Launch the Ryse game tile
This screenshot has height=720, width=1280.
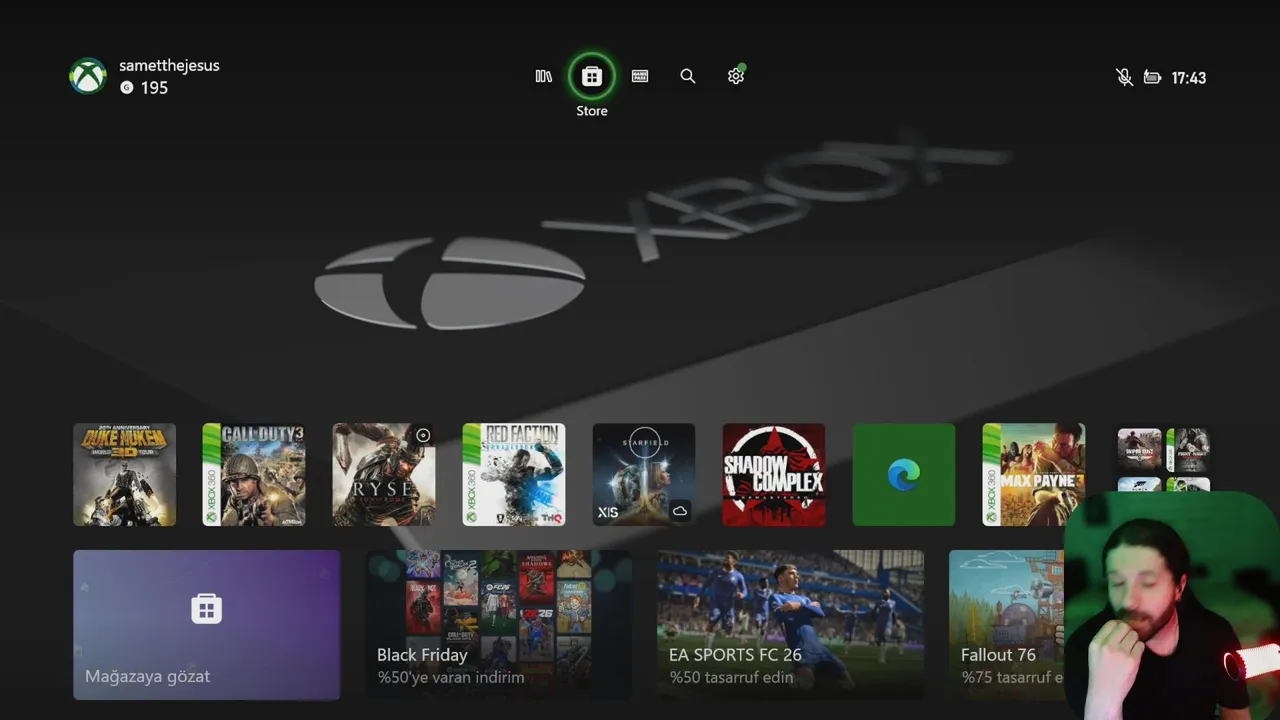click(x=384, y=475)
